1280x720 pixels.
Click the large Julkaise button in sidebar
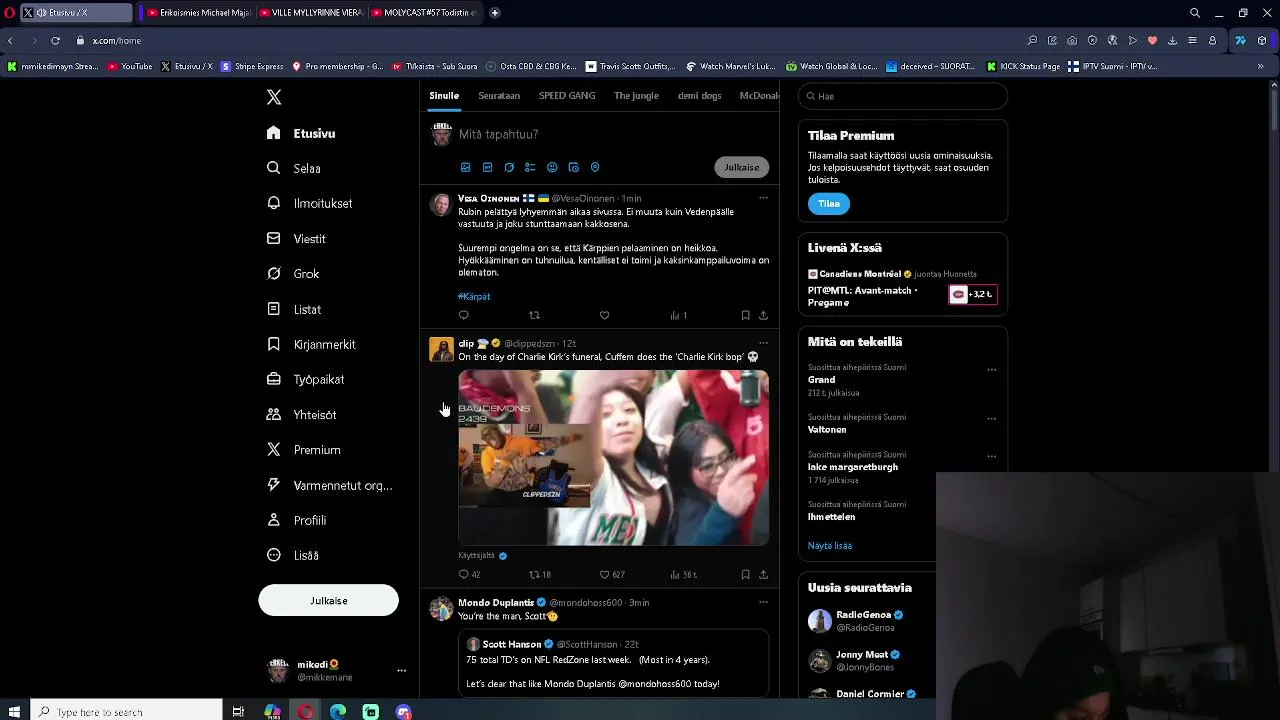[328, 600]
